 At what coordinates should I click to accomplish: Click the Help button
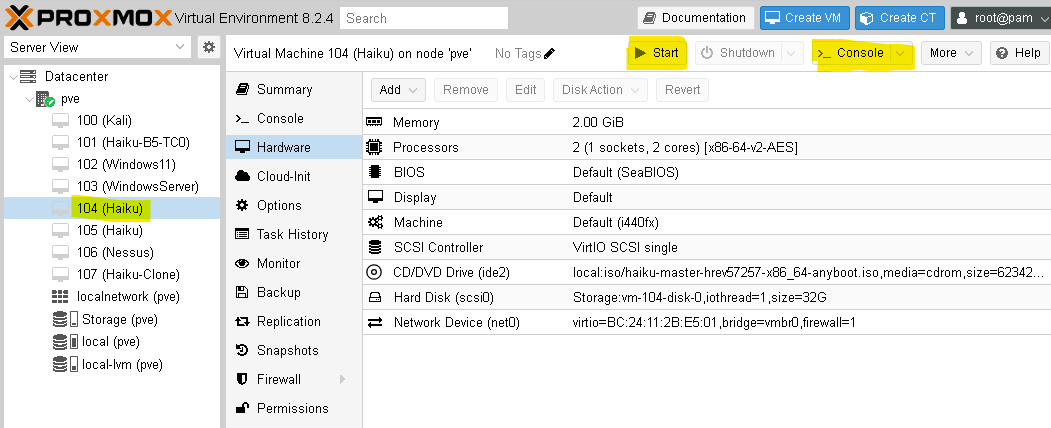1019,53
